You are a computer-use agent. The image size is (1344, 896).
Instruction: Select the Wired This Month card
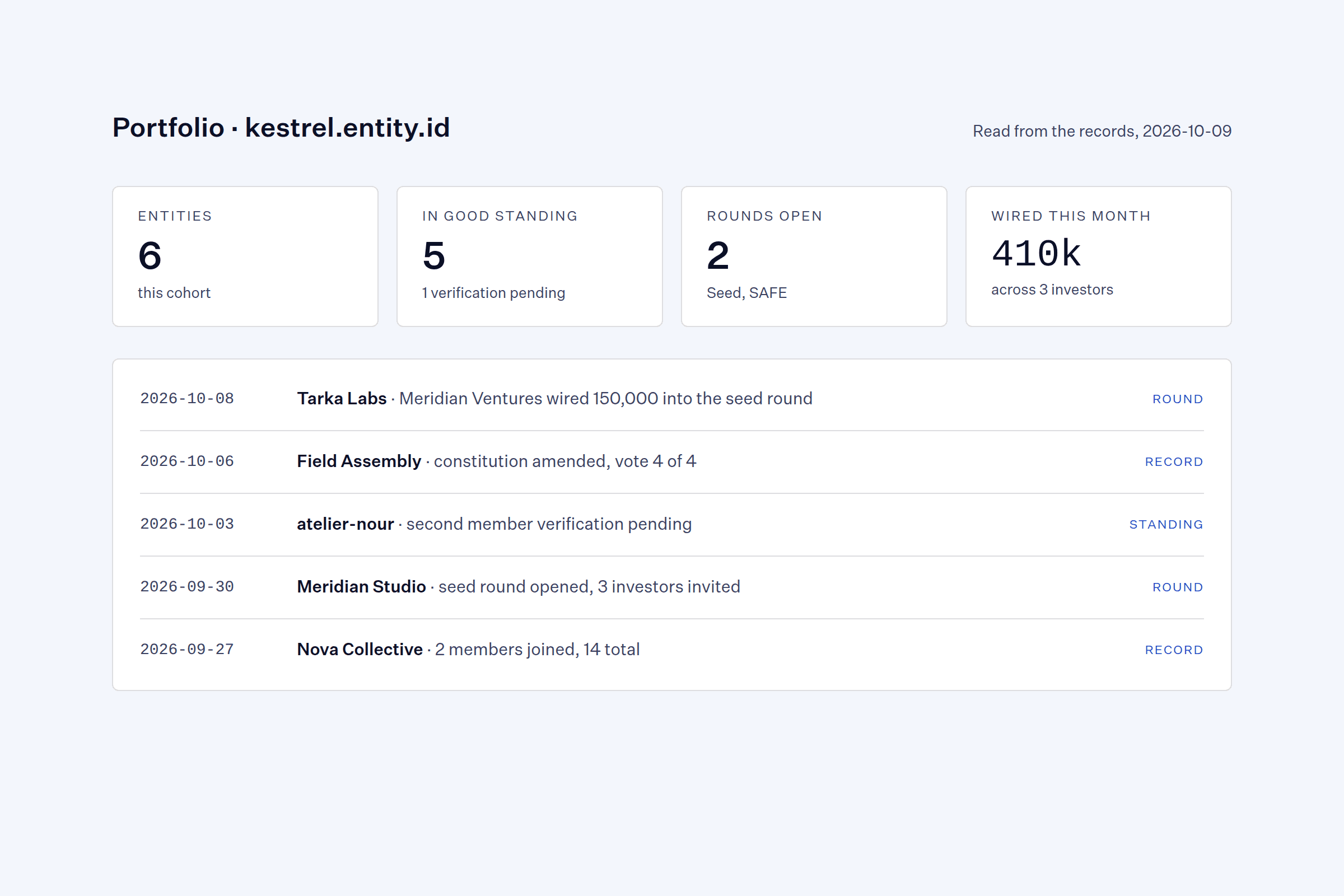tap(1098, 256)
